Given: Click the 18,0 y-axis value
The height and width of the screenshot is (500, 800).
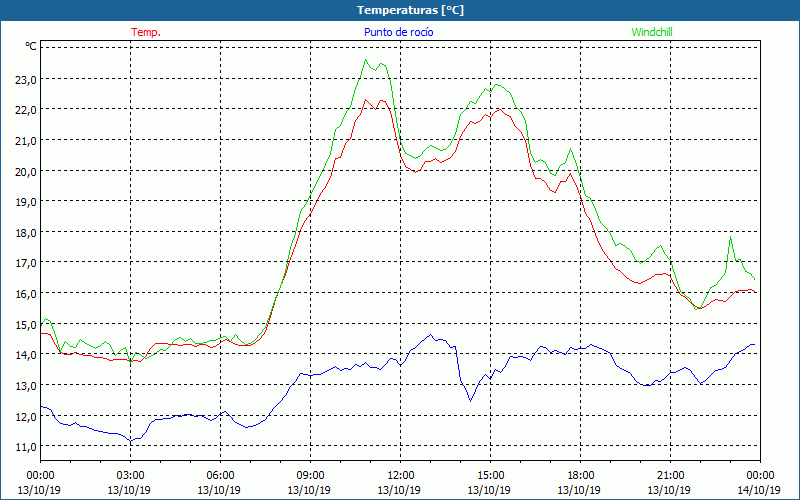Looking at the screenshot, I should (x=26, y=232).
